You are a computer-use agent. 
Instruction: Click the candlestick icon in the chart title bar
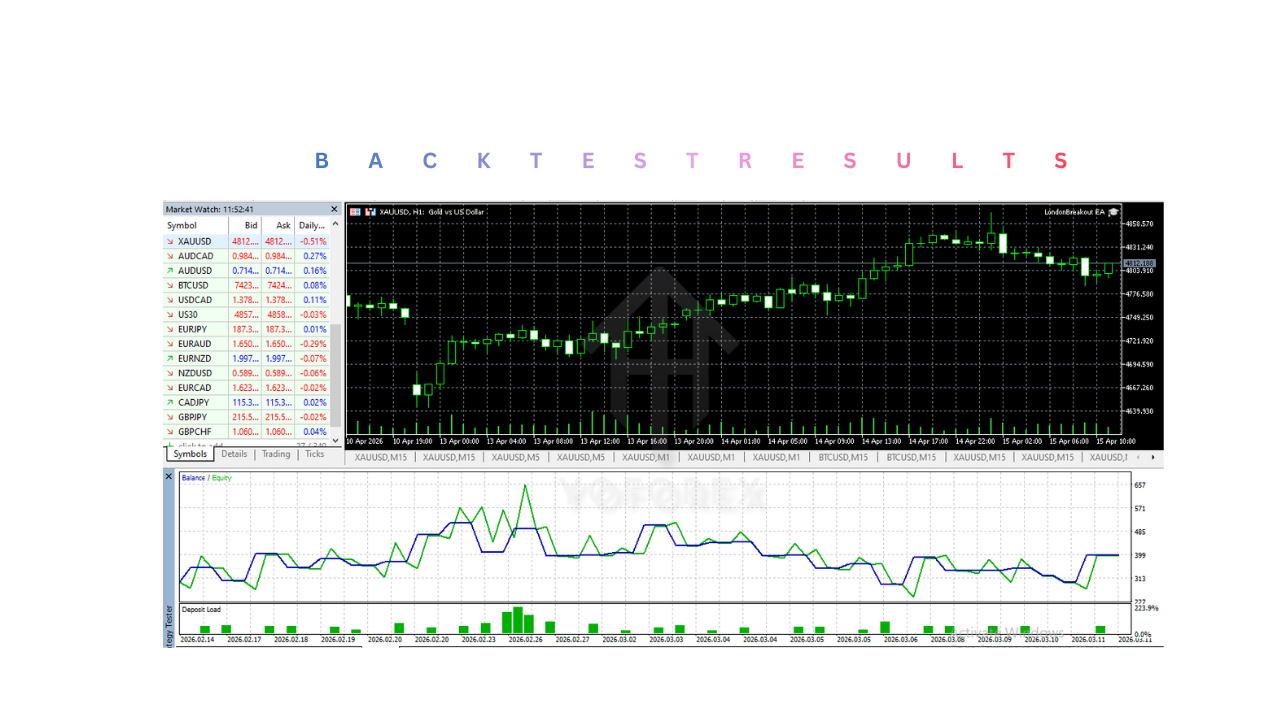pyautogui.click(x=368, y=211)
